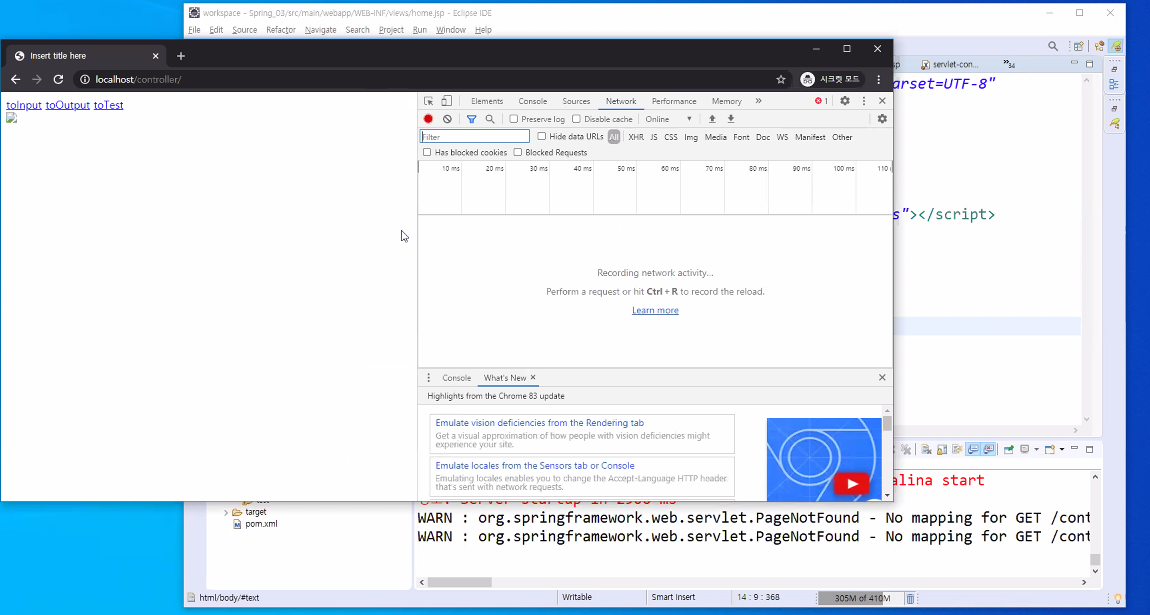The height and width of the screenshot is (615, 1150).
Task: Open the Chrome three-dot menu
Action: tap(879, 79)
